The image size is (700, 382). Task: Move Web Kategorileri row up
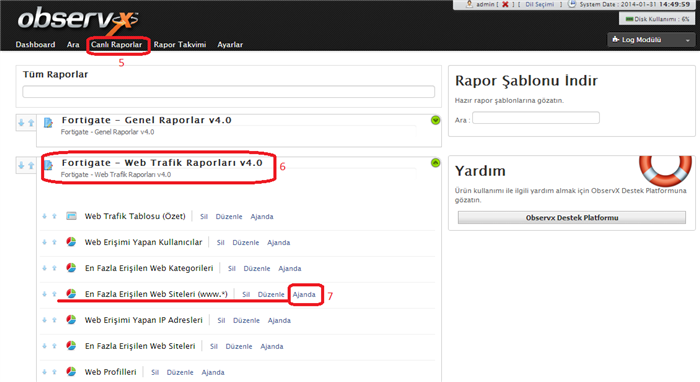[x=54, y=268]
